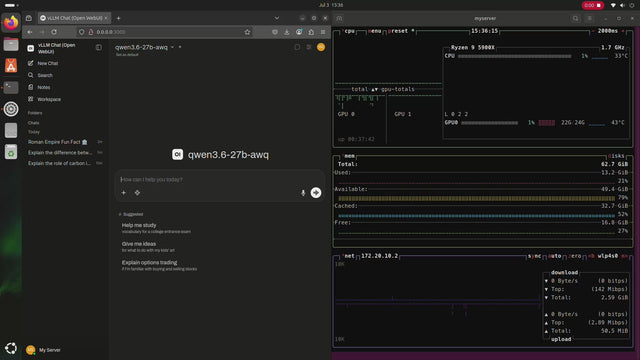
Task: Bookmark the page with the star icon
Action: click(247, 32)
